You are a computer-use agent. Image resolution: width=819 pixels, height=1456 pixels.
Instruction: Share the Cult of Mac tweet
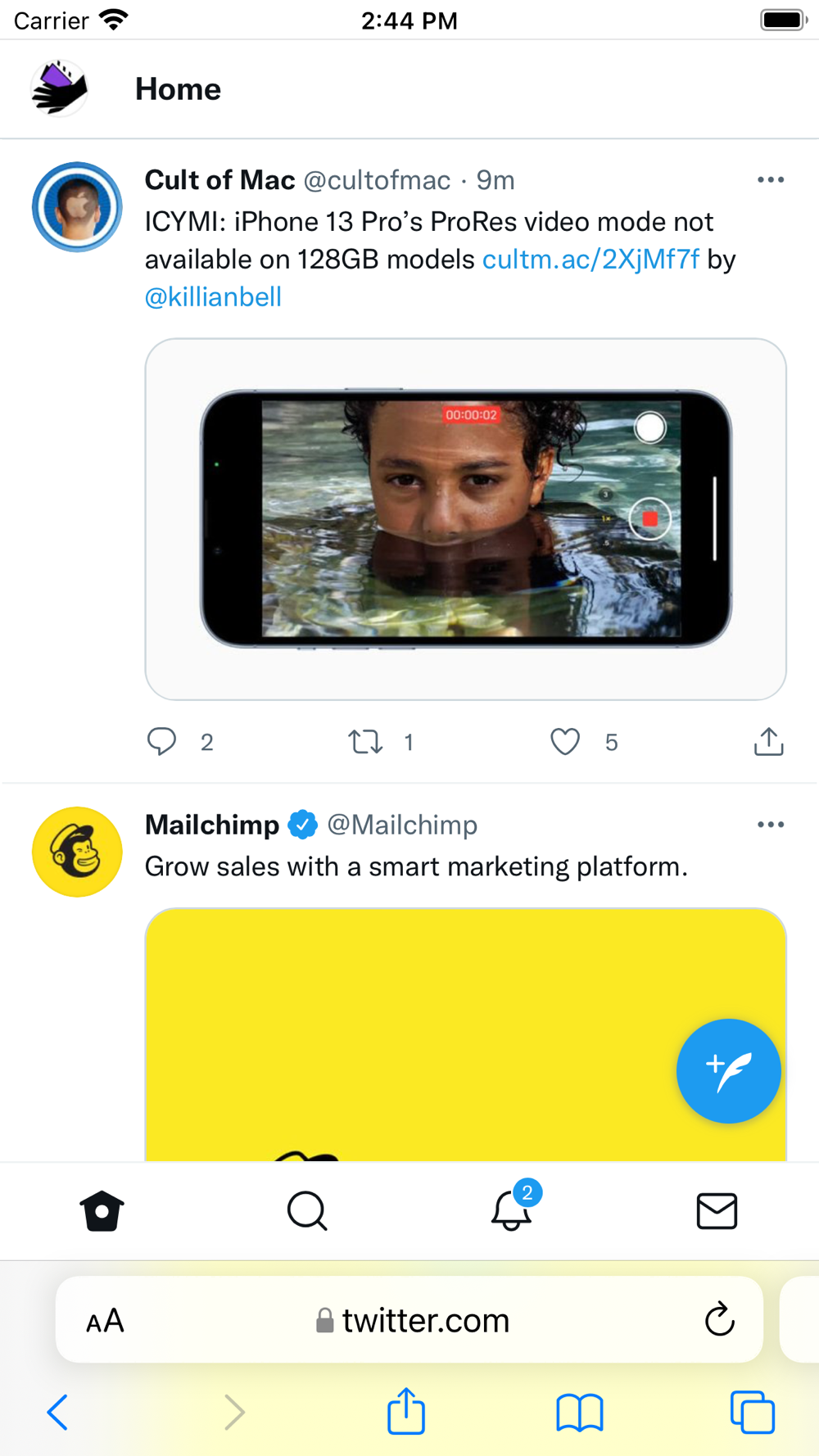[768, 741]
